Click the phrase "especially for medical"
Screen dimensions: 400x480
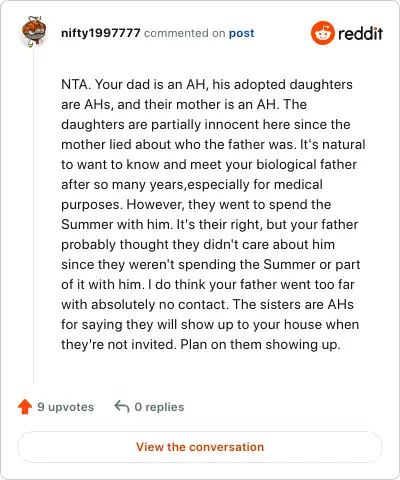pyautogui.click(x=255, y=184)
